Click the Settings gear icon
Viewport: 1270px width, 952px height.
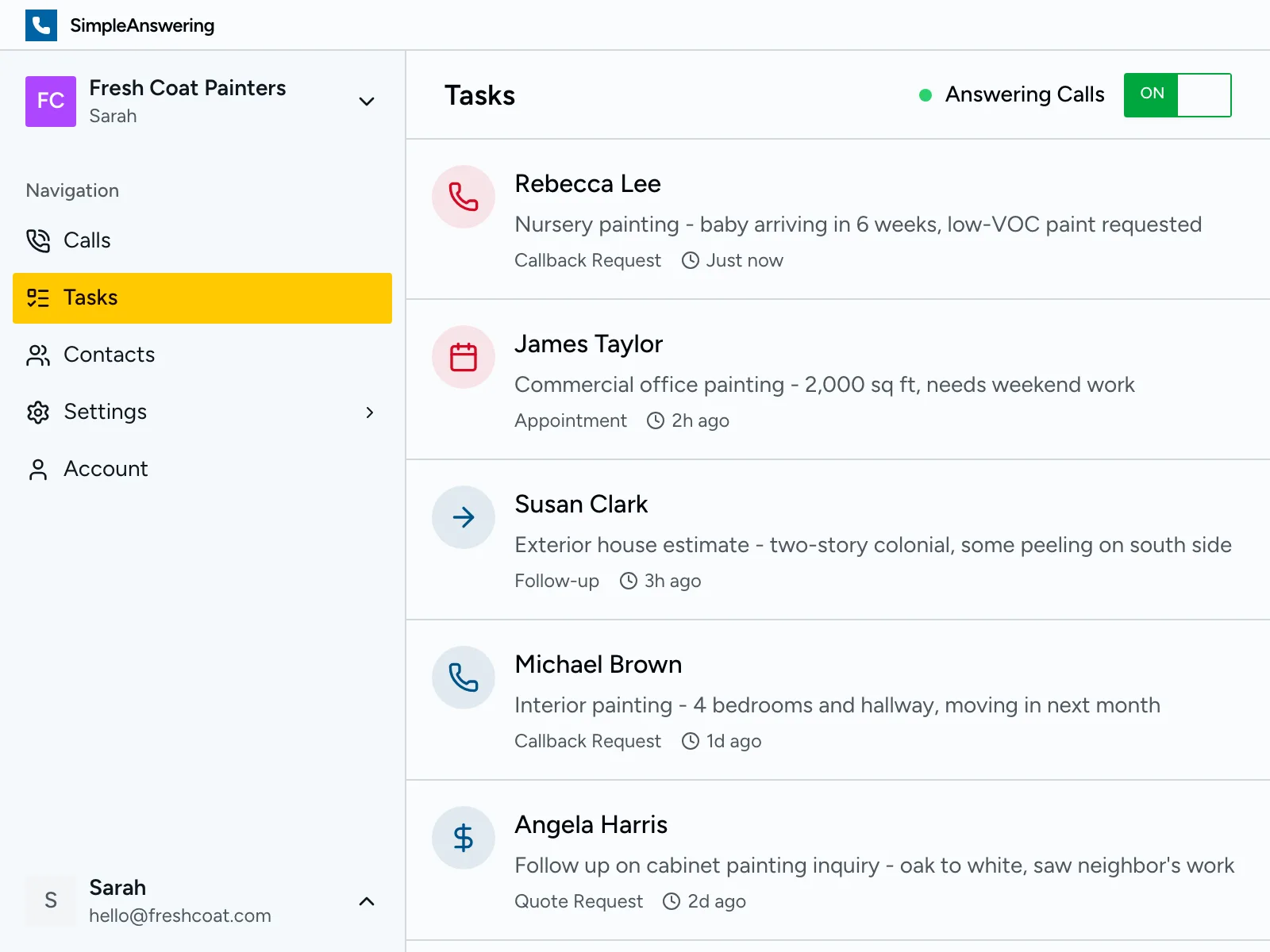point(37,412)
